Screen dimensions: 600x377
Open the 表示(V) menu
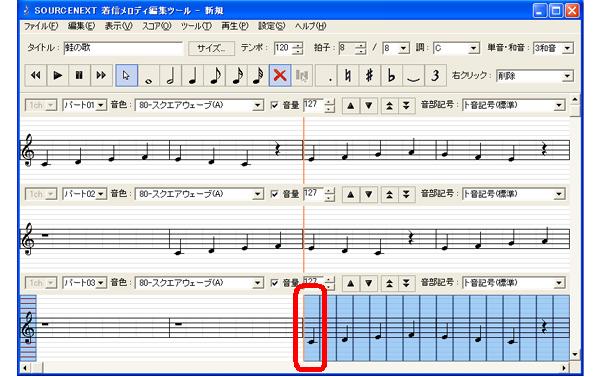(x=118, y=26)
